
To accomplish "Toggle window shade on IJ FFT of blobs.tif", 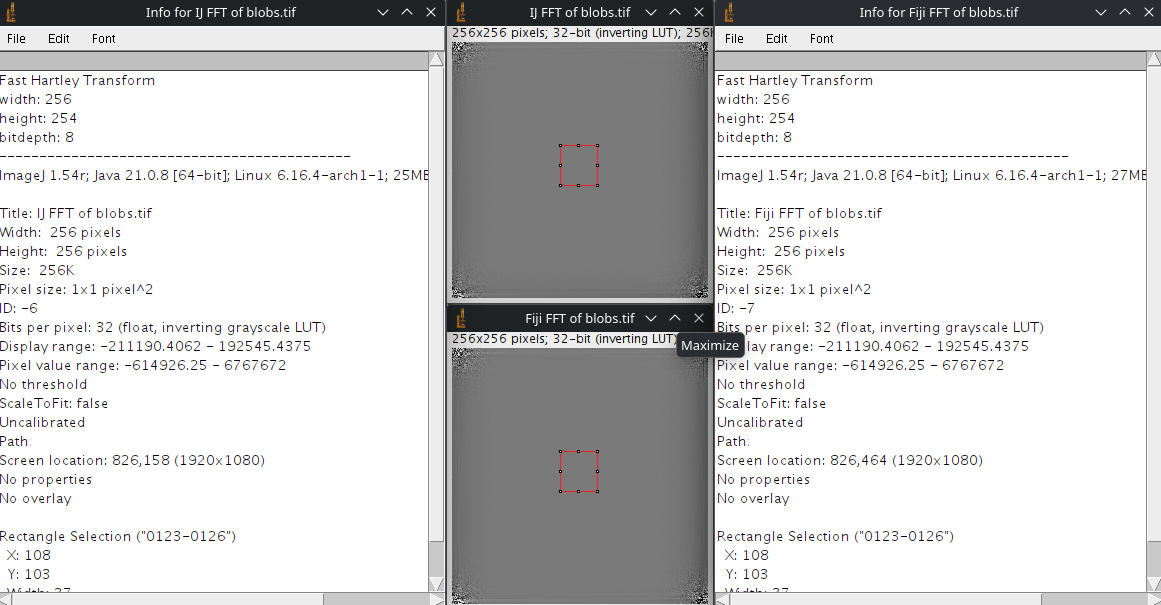I will [650, 13].
